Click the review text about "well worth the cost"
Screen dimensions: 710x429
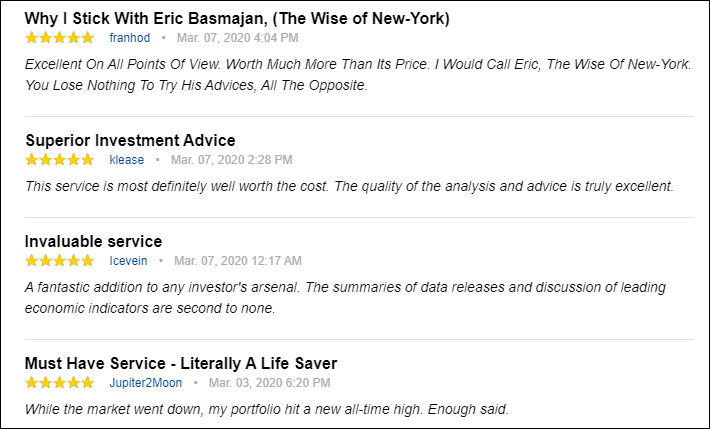pos(349,186)
